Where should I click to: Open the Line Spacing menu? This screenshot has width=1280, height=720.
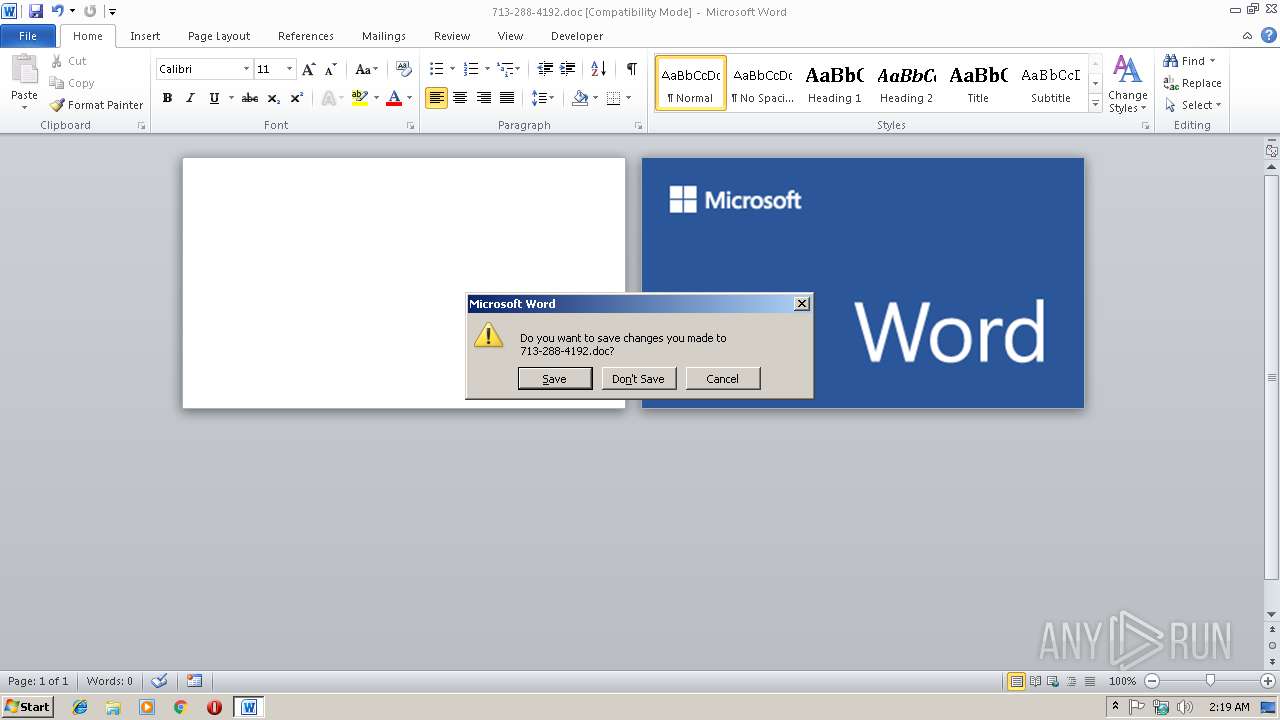(x=542, y=98)
